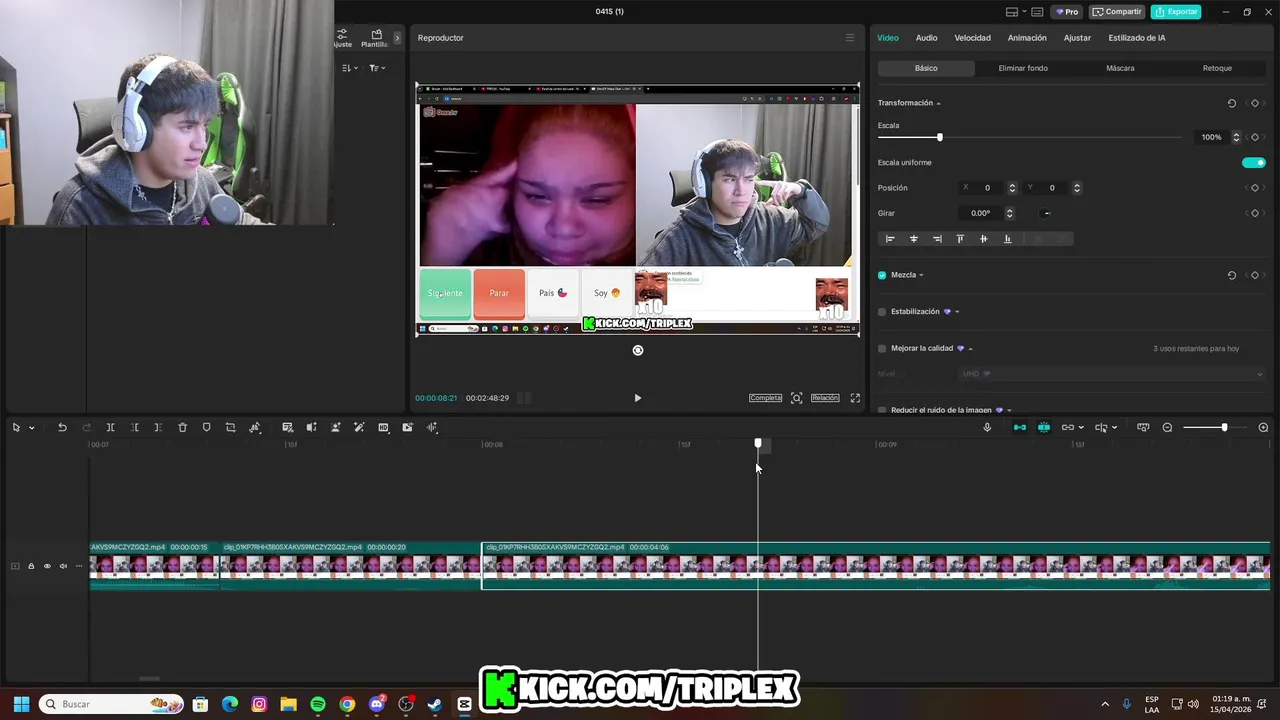Click the audio waveform separation icon
This screenshot has height=720, width=1280.
tap(432, 427)
